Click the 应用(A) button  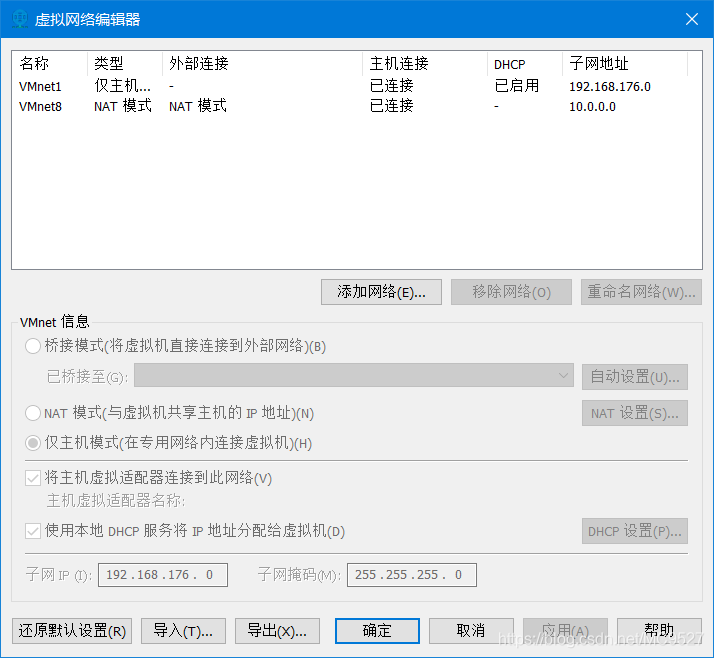coord(565,631)
